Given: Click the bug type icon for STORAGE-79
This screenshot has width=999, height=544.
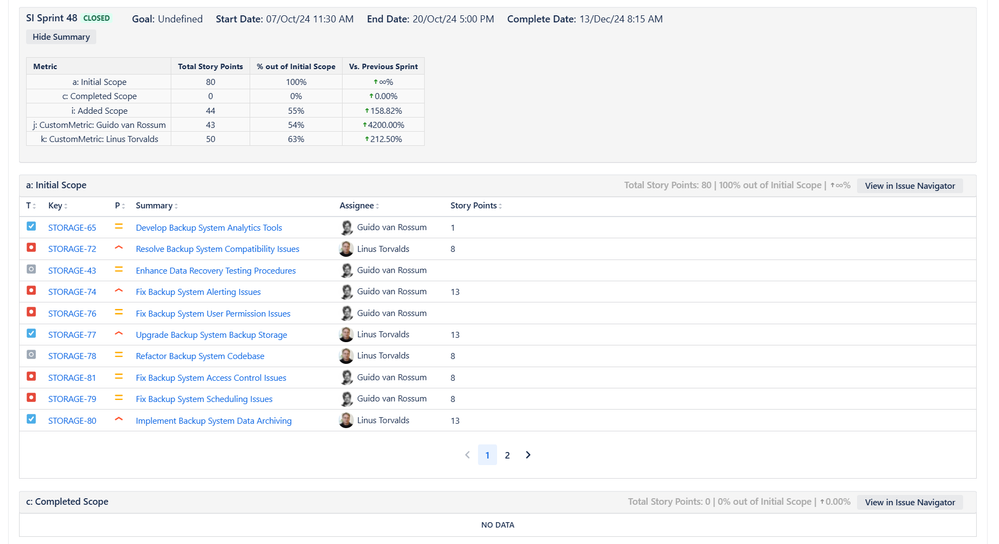Looking at the screenshot, I should (x=31, y=397).
